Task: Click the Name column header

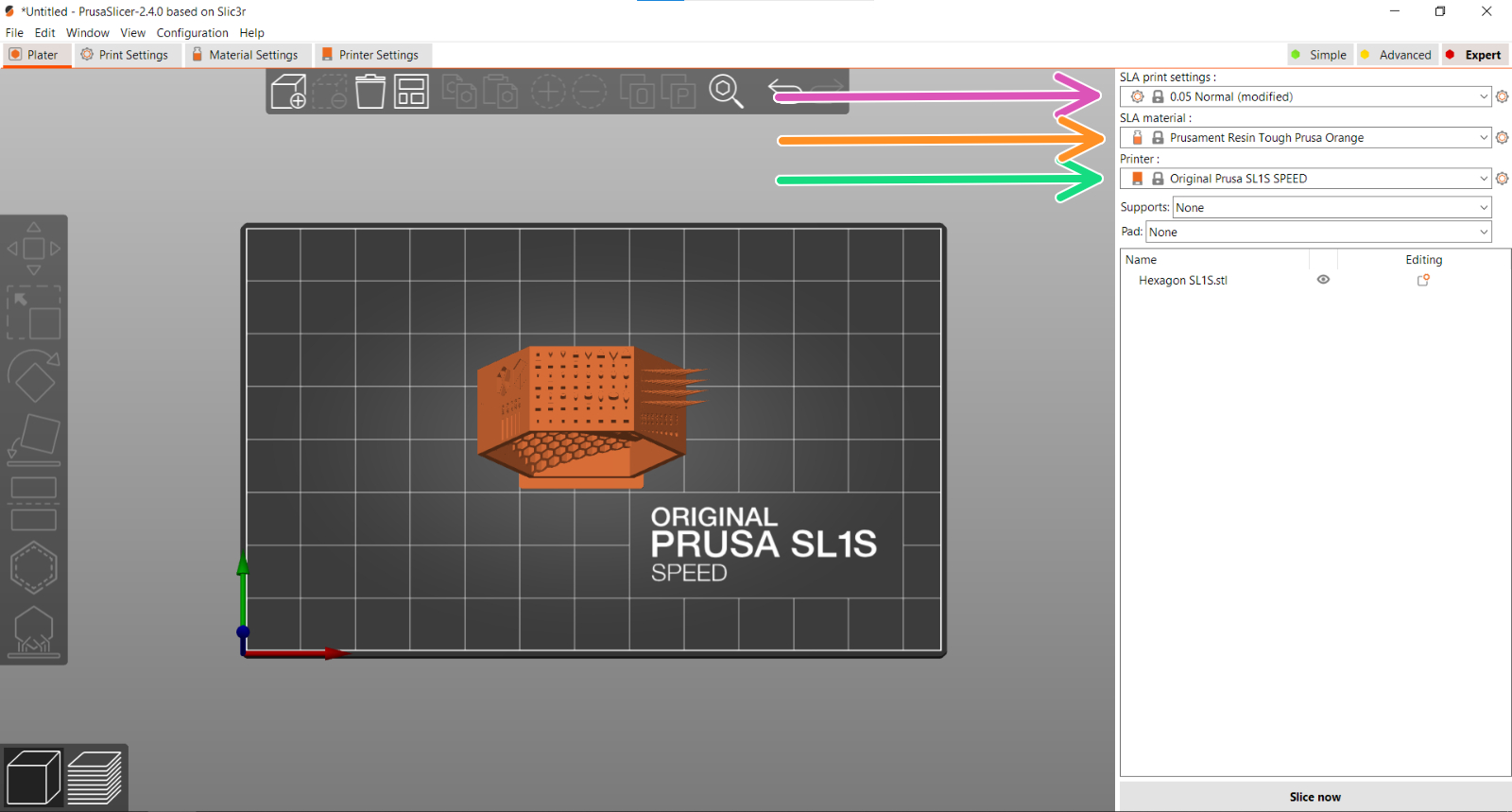Action: 1141,260
